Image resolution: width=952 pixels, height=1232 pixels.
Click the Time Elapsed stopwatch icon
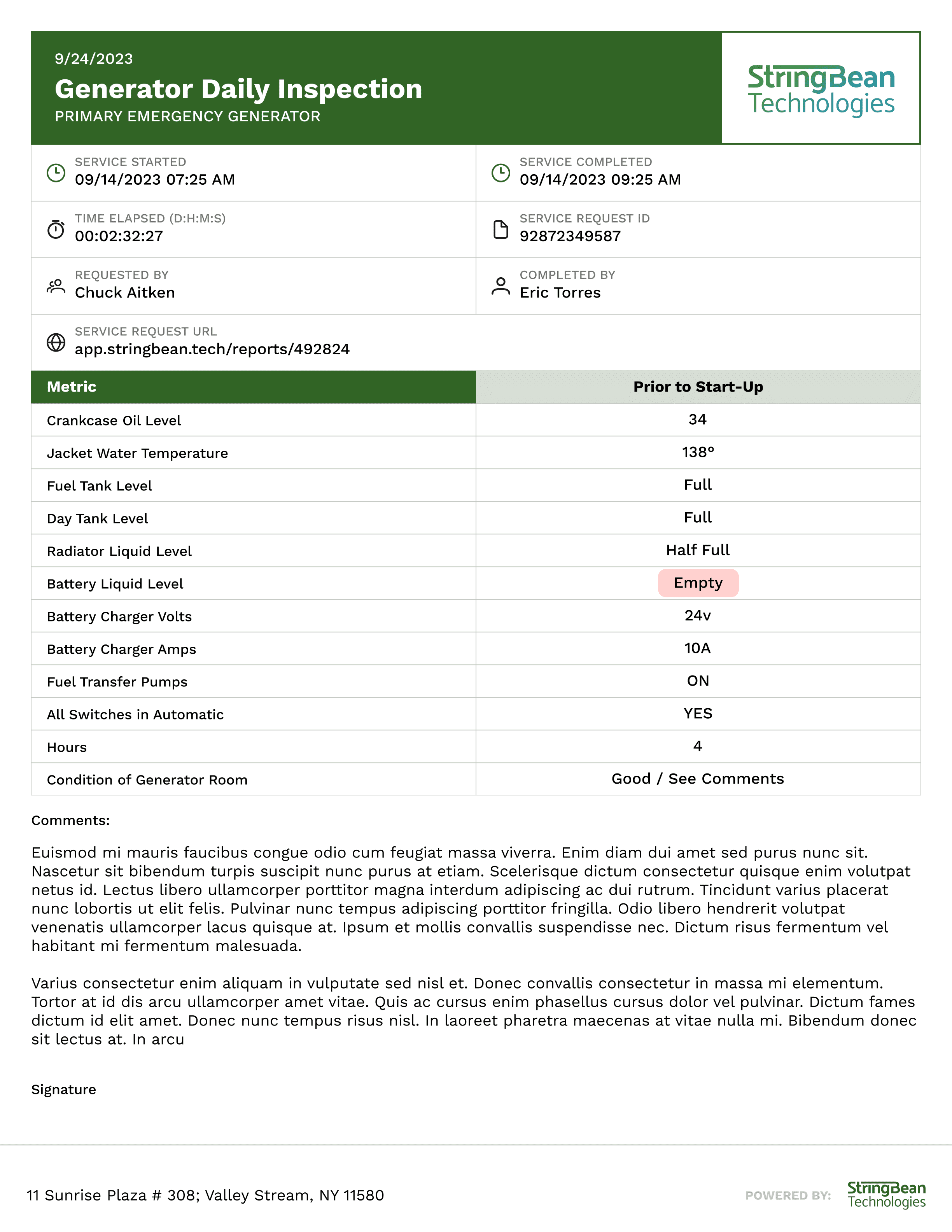point(56,229)
